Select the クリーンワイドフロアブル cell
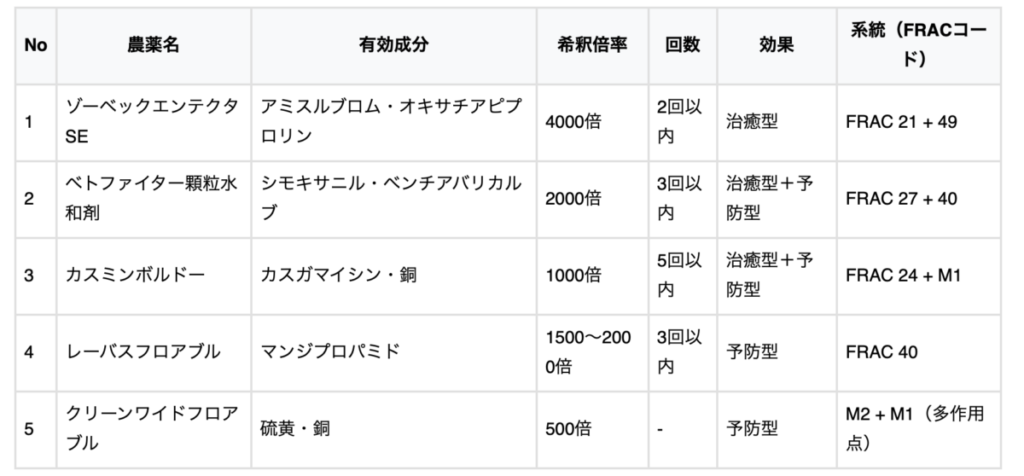1024x476 pixels. click(153, 430)
